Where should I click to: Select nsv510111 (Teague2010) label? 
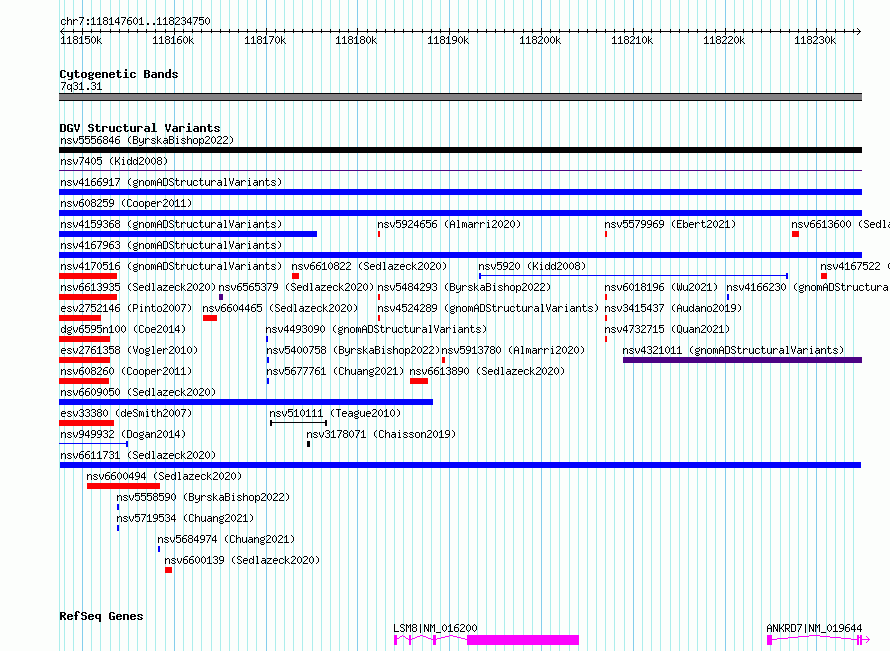pos(335,413)
